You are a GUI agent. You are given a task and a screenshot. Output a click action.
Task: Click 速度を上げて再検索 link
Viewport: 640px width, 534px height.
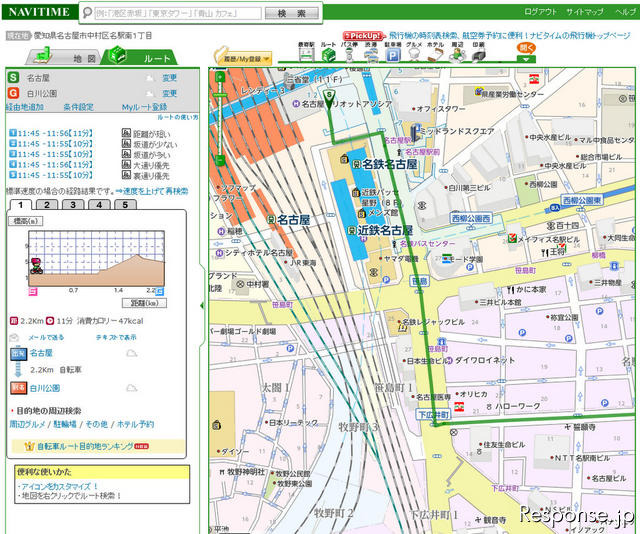[152, 191]
